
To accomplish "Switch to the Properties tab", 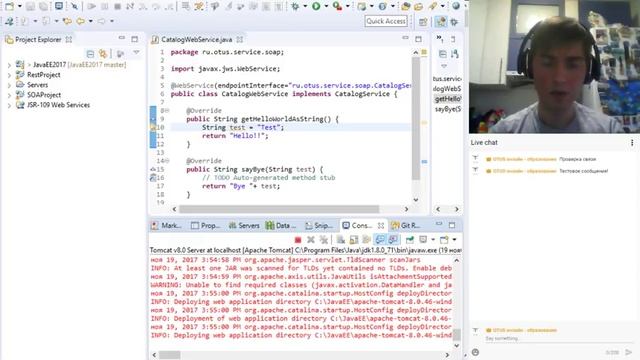I will pos(206,225).
